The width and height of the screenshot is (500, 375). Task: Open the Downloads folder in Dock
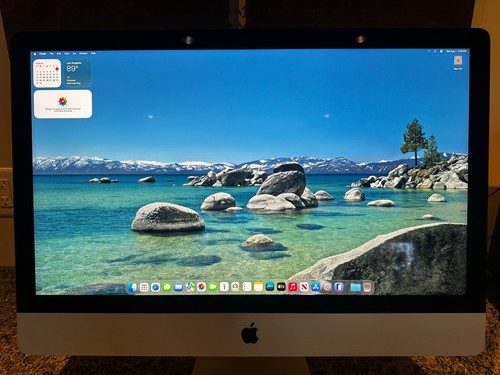355,287
